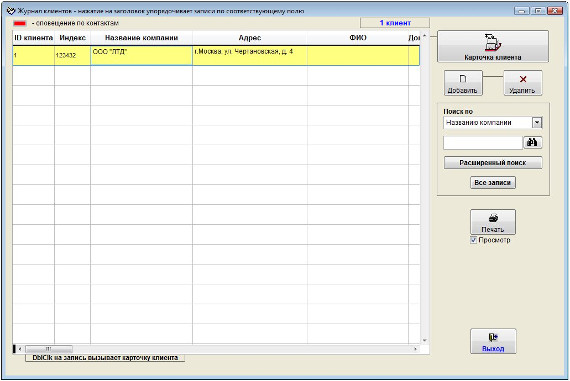Viewport: 570px width, 381px height.
Task: Click the vertical scrollbar up arrow
Action: tap(424, 36)
